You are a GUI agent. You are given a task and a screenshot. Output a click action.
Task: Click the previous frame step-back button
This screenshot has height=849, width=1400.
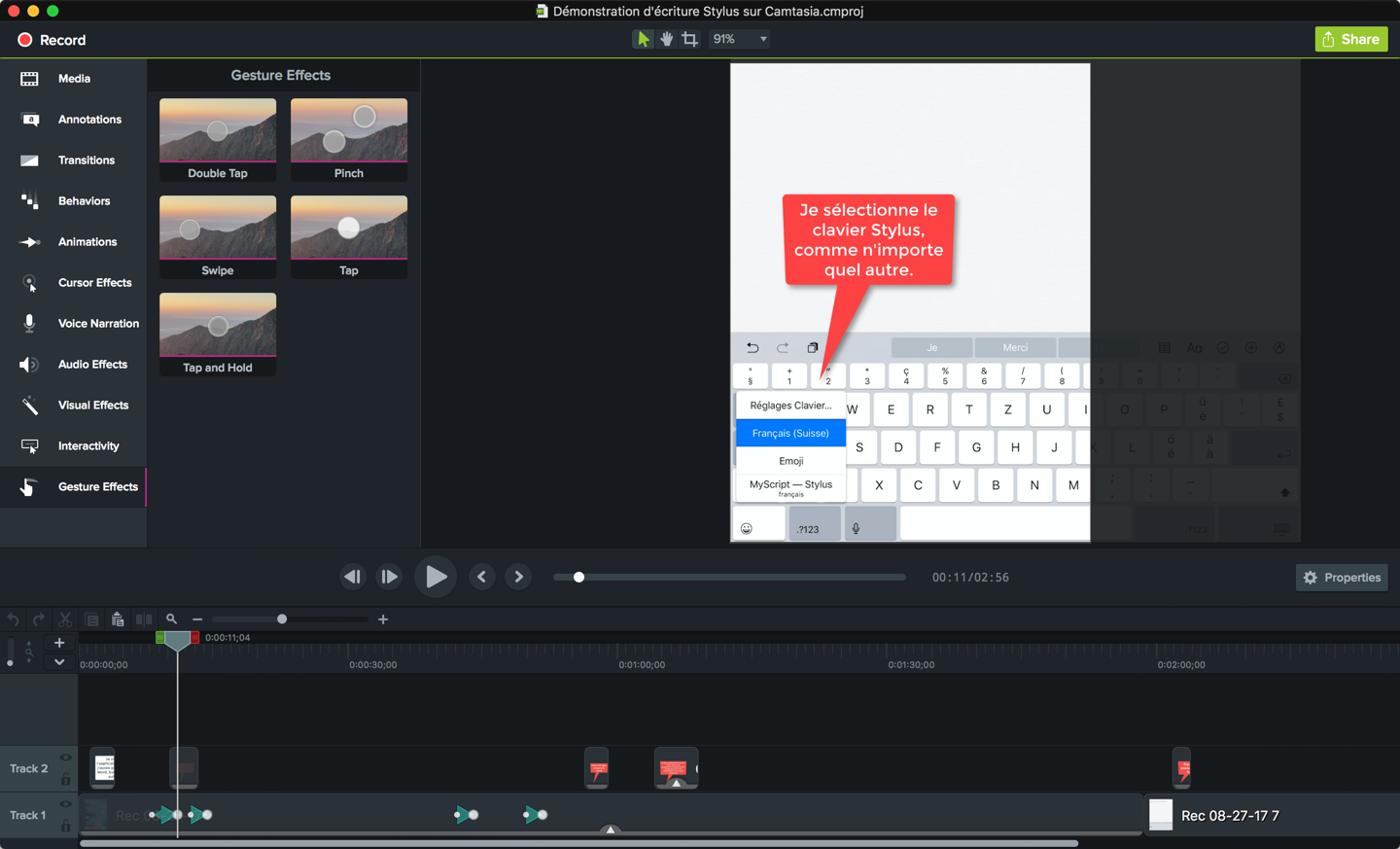tap(352, 578)
